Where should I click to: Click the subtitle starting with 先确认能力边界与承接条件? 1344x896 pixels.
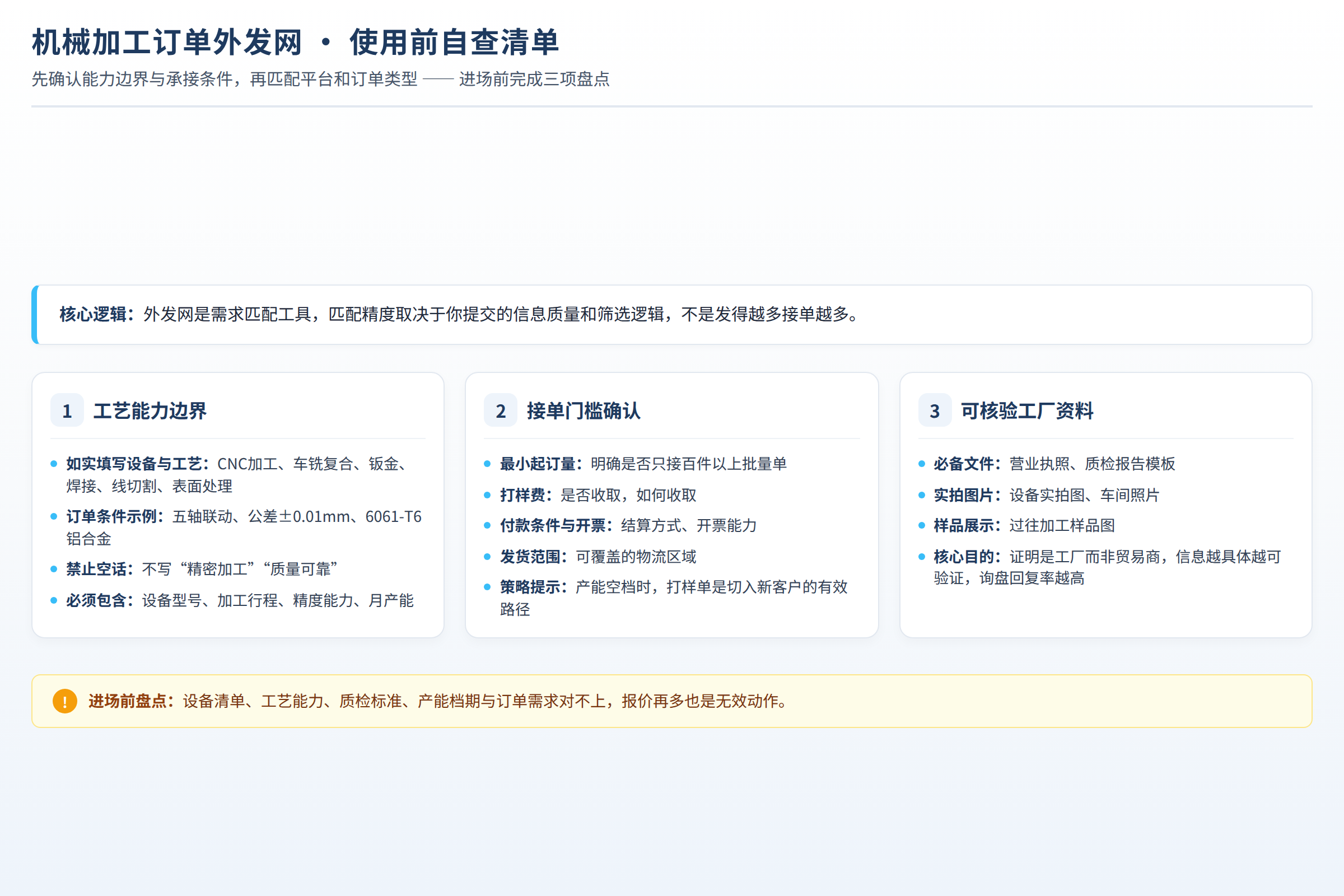click(x=320, y=79)
